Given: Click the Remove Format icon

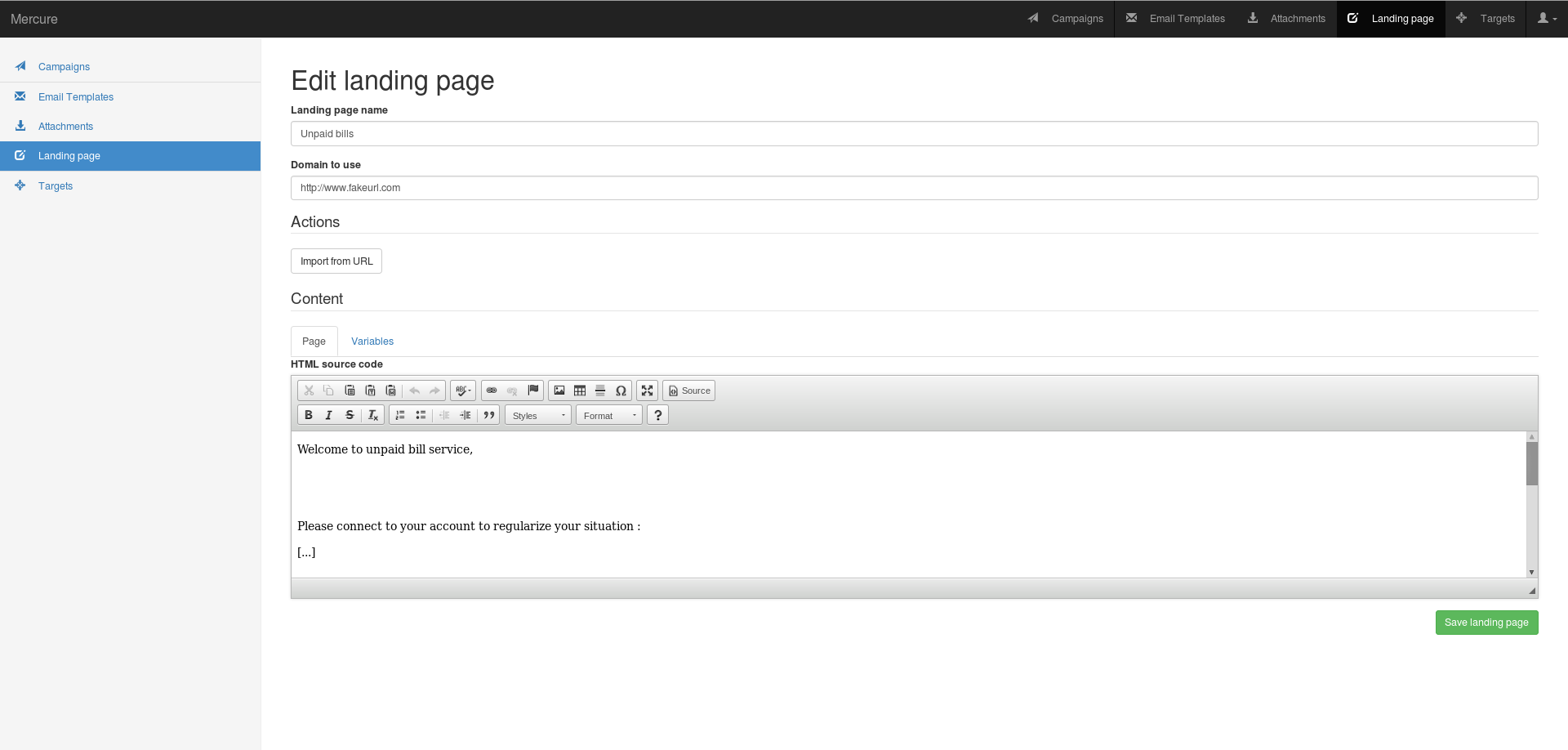Looking at the screenshot, I should point(372,415).
